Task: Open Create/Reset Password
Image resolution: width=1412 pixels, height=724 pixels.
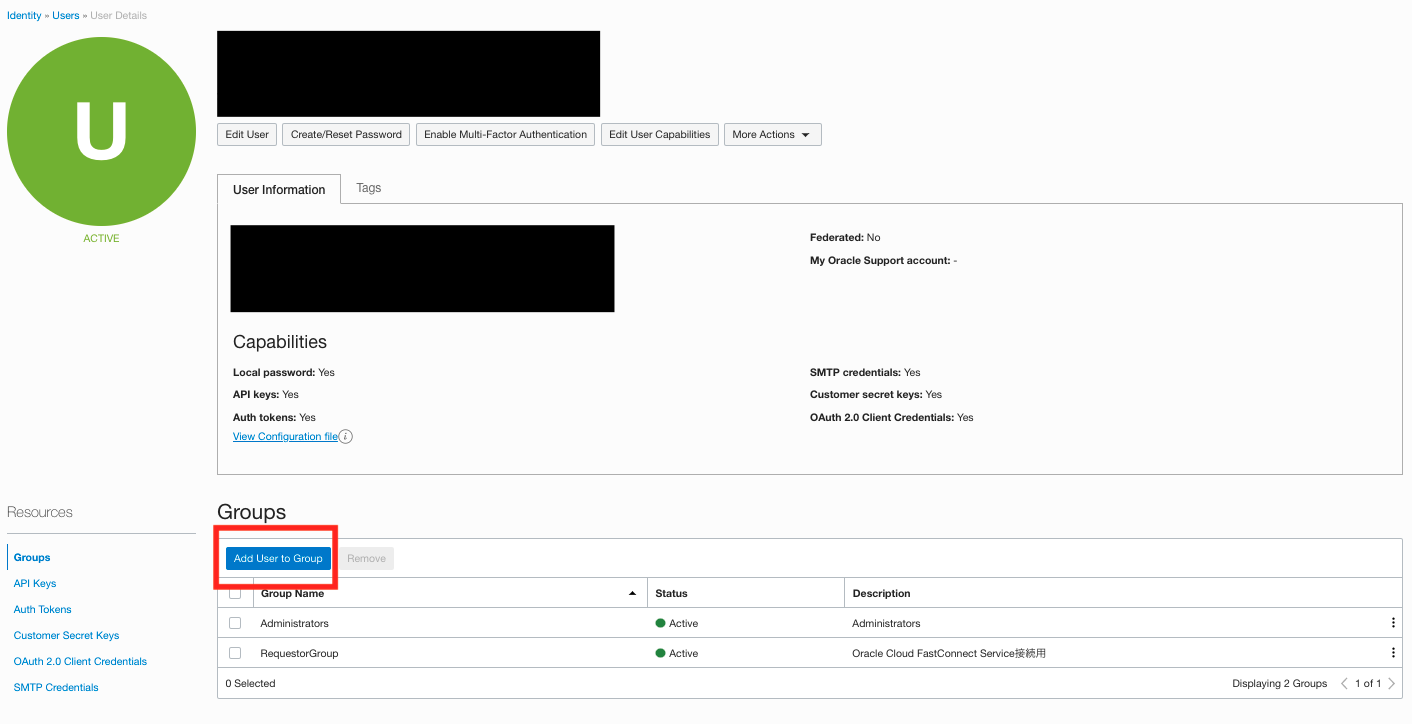Action: point(346,135)
